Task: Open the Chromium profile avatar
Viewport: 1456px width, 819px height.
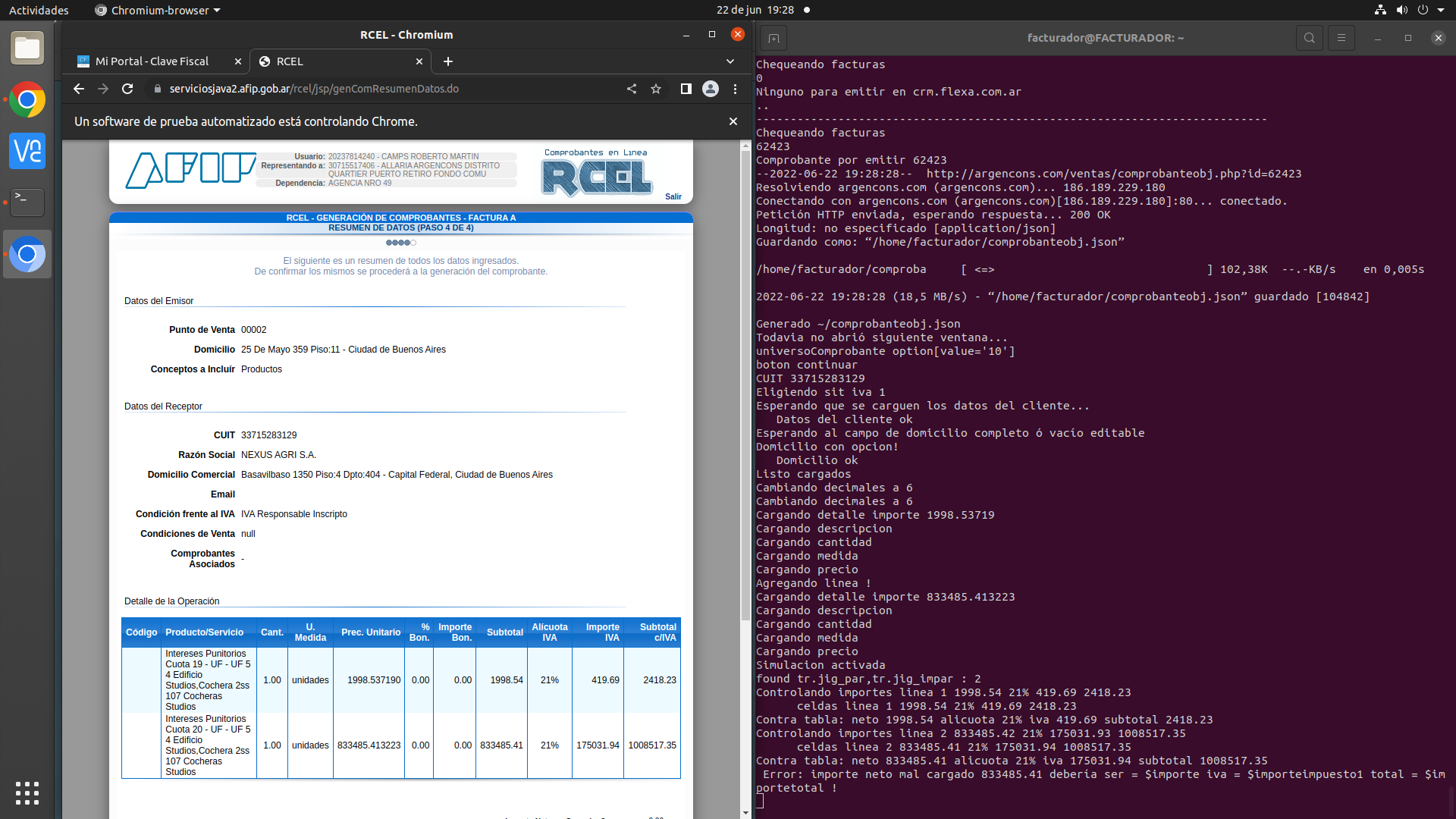Action: pos(711,89)
